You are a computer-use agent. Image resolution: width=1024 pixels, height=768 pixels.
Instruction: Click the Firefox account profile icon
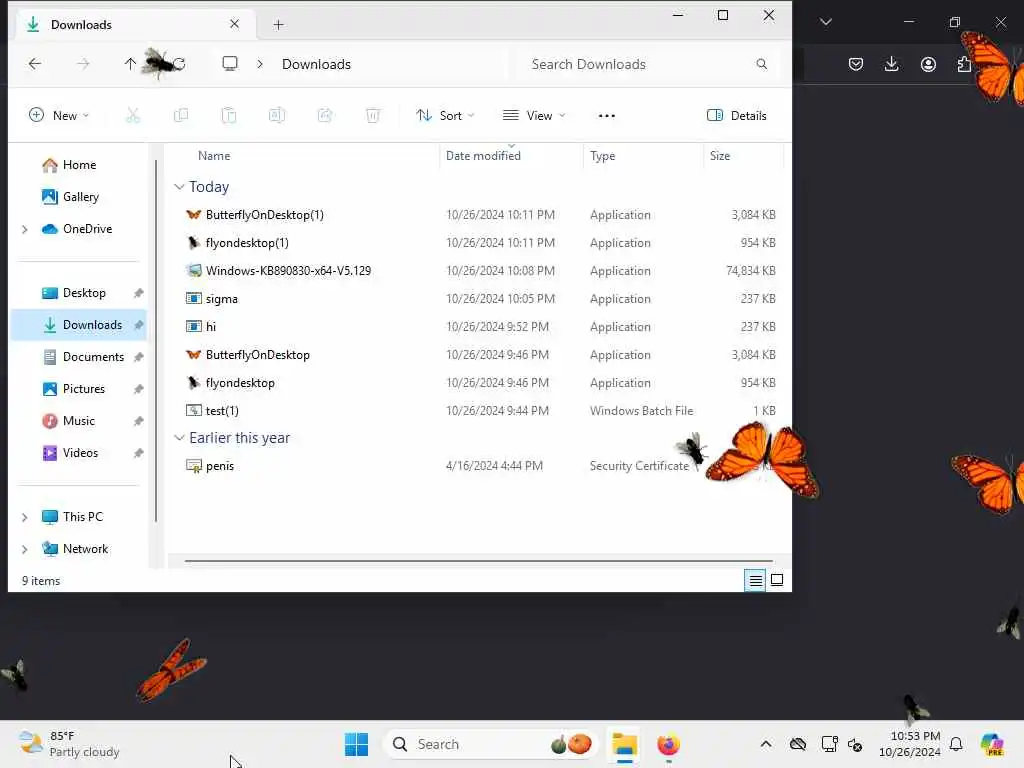(928, 64)
